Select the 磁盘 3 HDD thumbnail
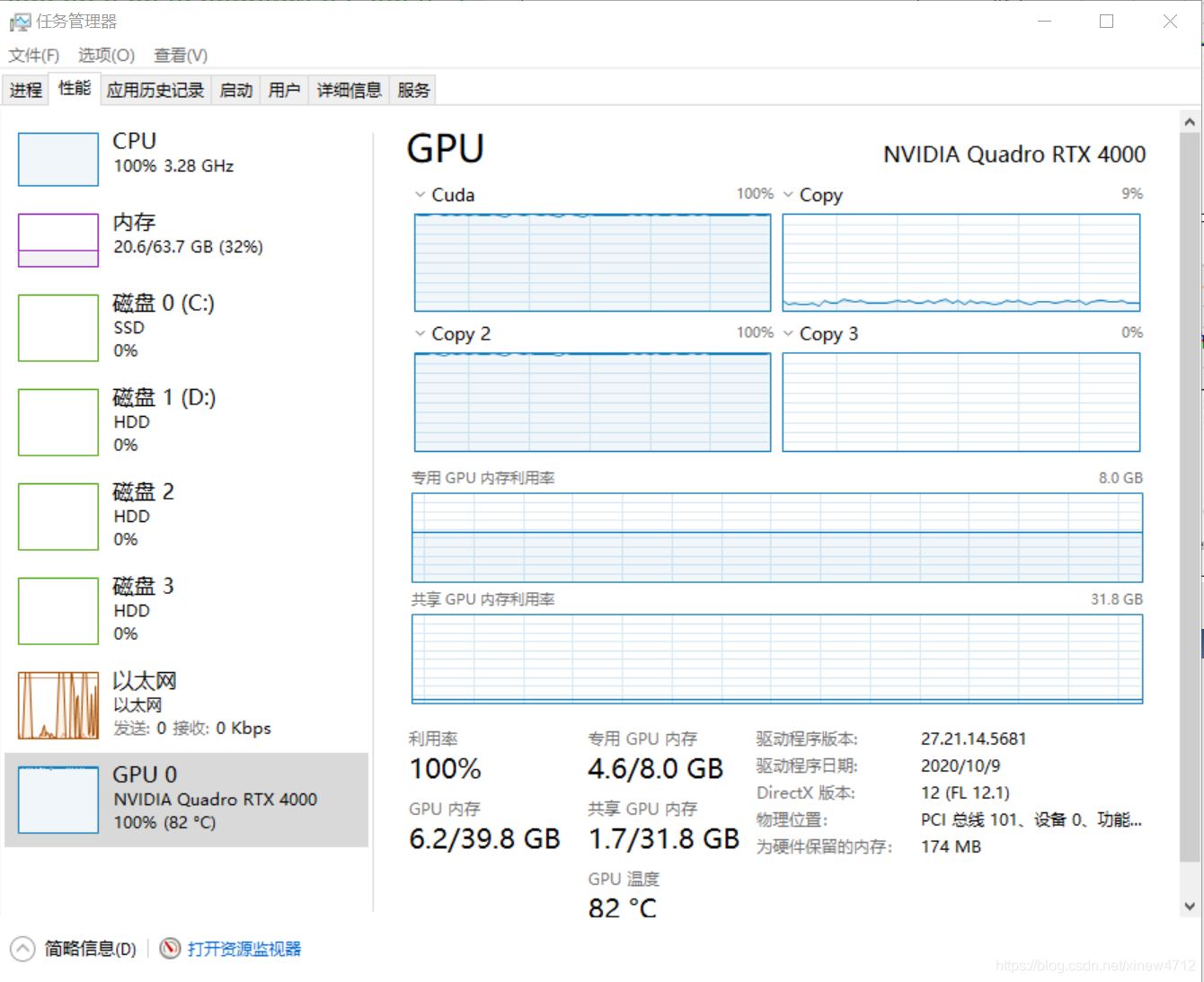The width and height of the screenshot is (1204, 982). click(58, 611)
